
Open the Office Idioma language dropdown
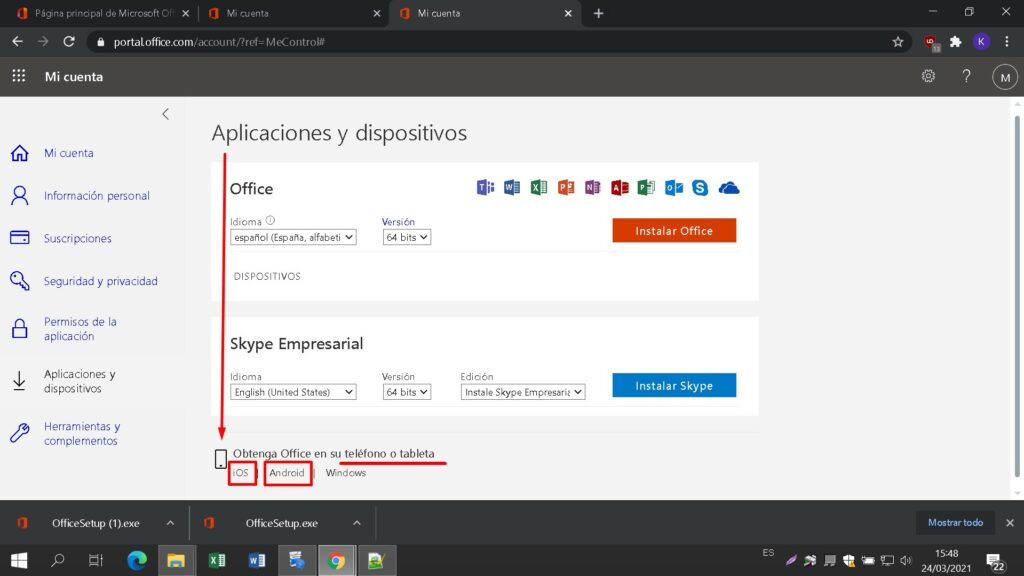pyautogui.click(x=293, y=238)
